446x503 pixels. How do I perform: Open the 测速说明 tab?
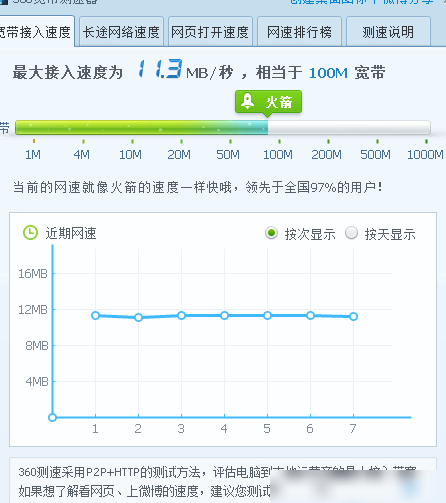coord(388,32)
